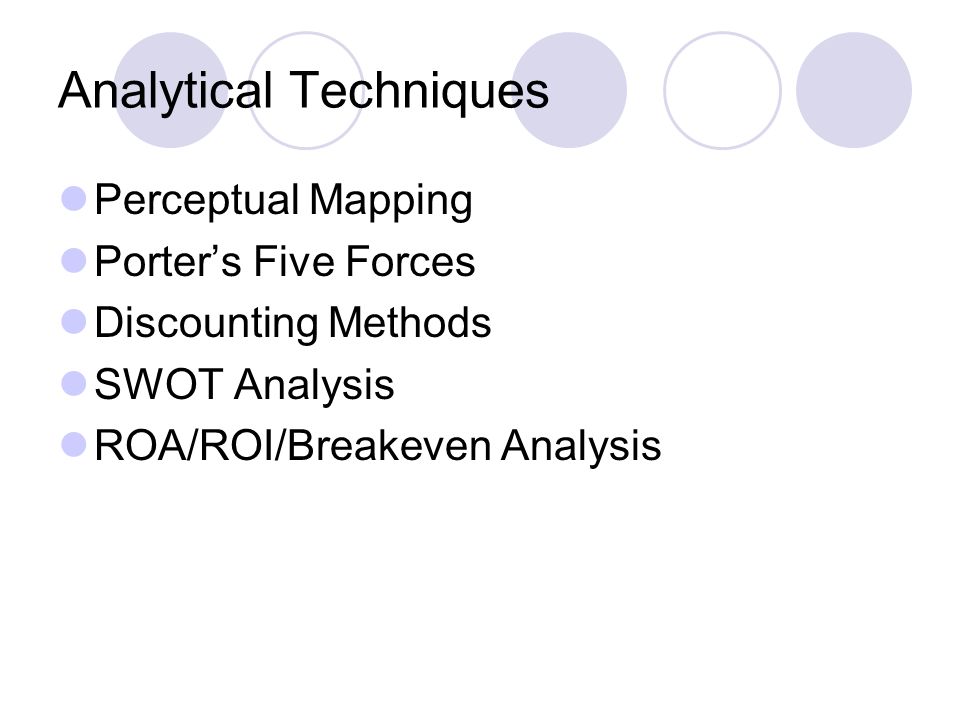Select the word Methods
The image size is (960, 720).
pos(410,322)
